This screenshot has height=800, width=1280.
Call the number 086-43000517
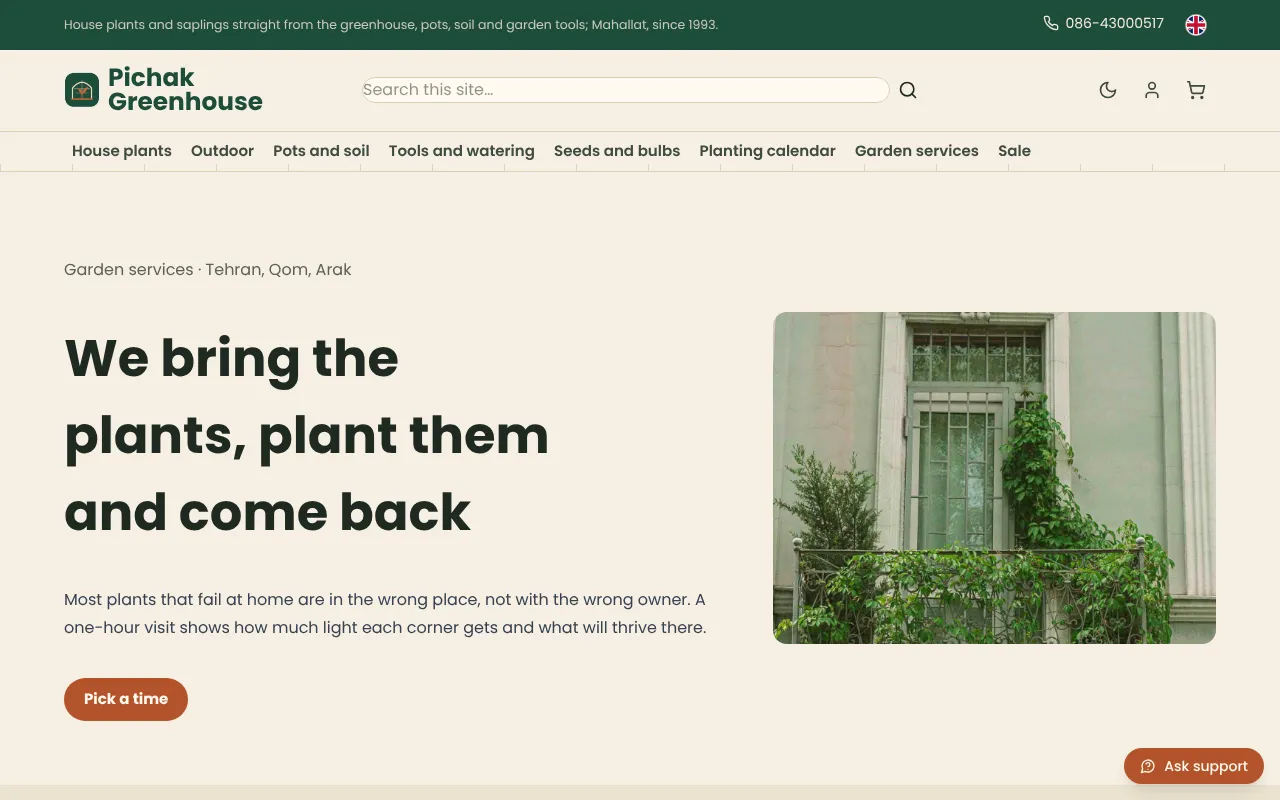click(x=1114, y=23)
